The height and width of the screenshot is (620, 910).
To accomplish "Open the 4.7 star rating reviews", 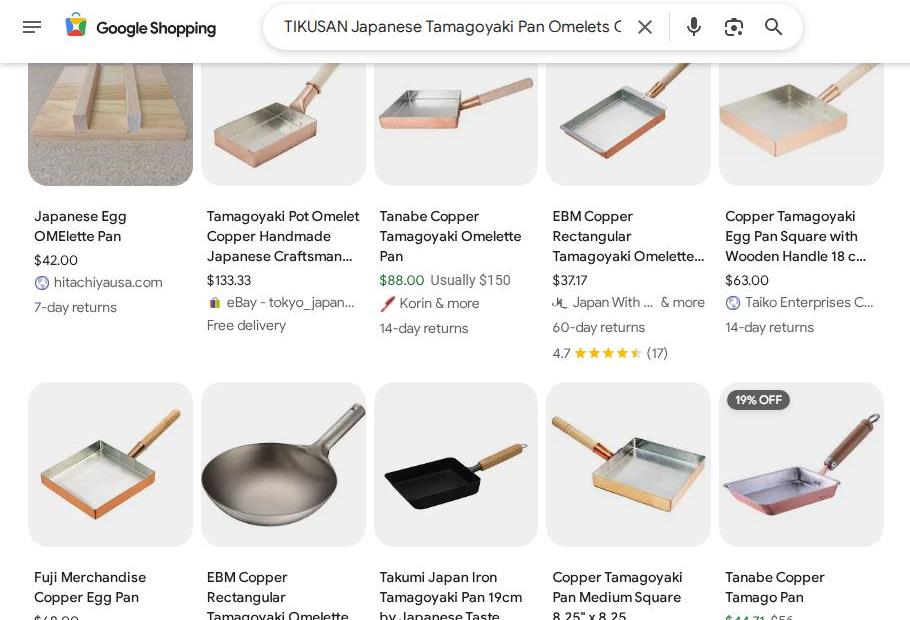I will coord(610,353).
